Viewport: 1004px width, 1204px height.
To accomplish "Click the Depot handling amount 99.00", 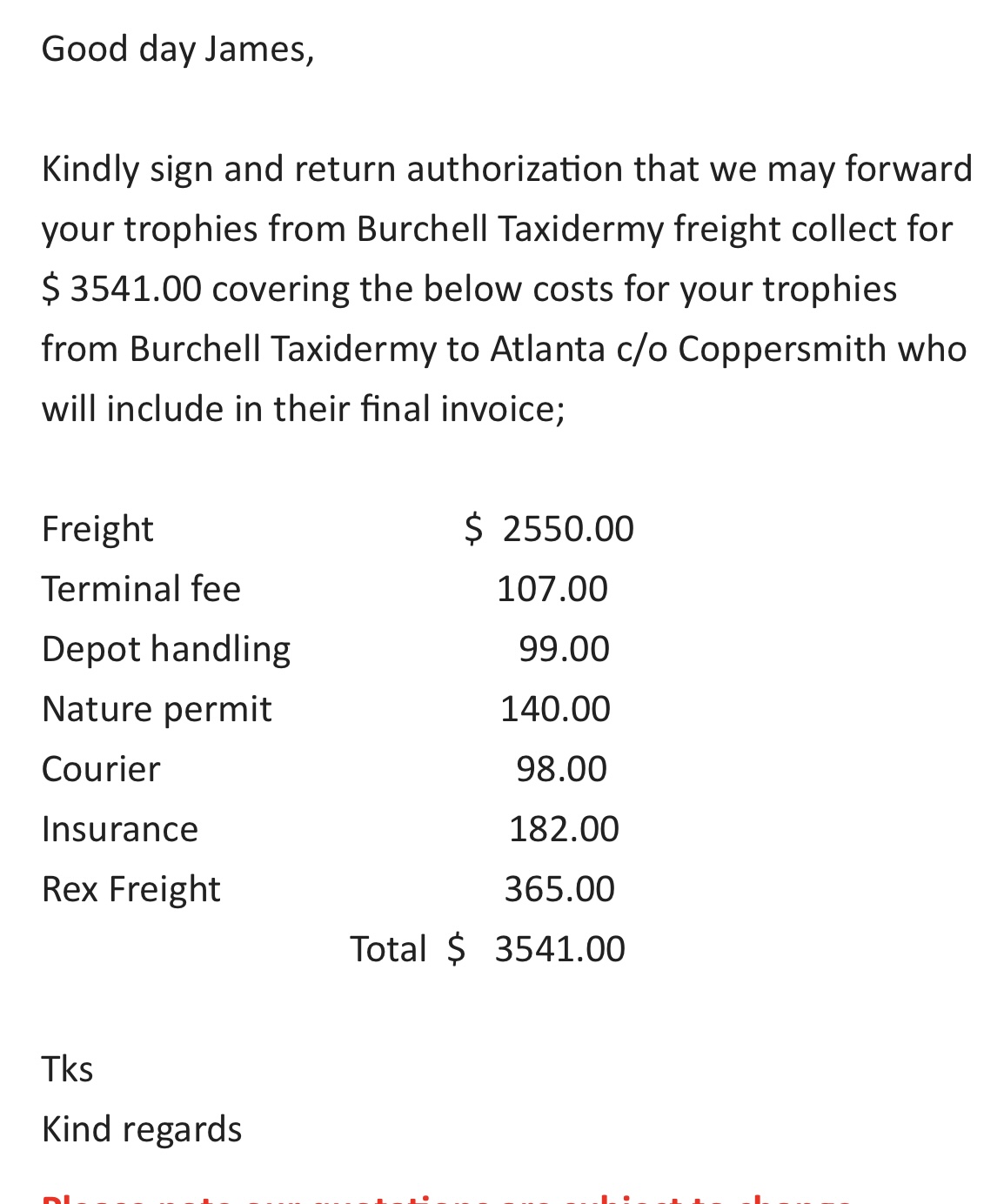I will point(564,650).
